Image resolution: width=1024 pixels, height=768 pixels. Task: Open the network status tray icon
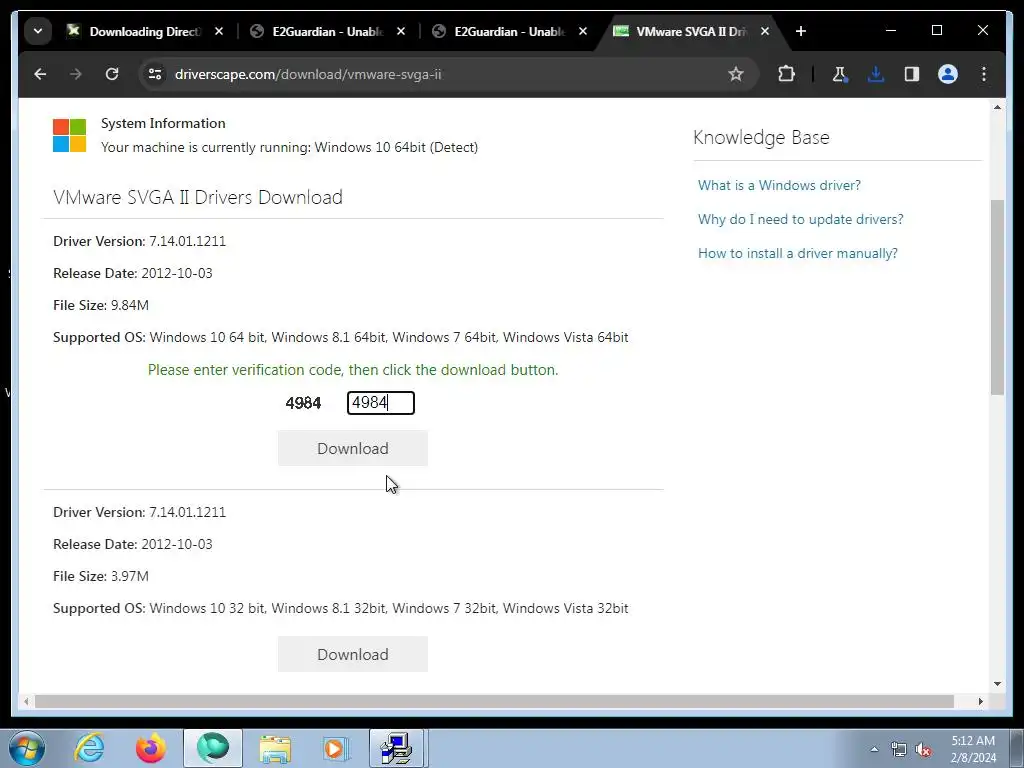tap(899, 749)
